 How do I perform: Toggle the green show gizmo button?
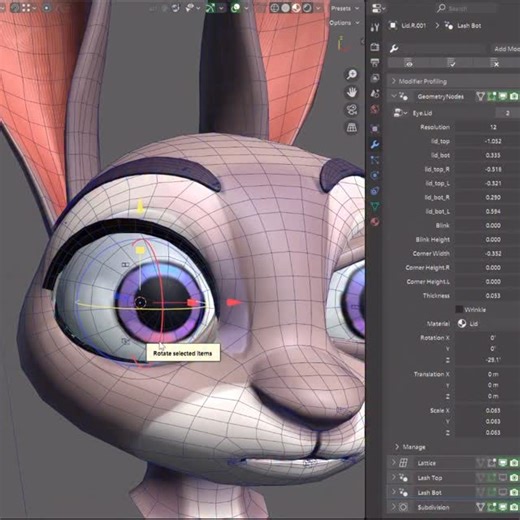point(210,8)
